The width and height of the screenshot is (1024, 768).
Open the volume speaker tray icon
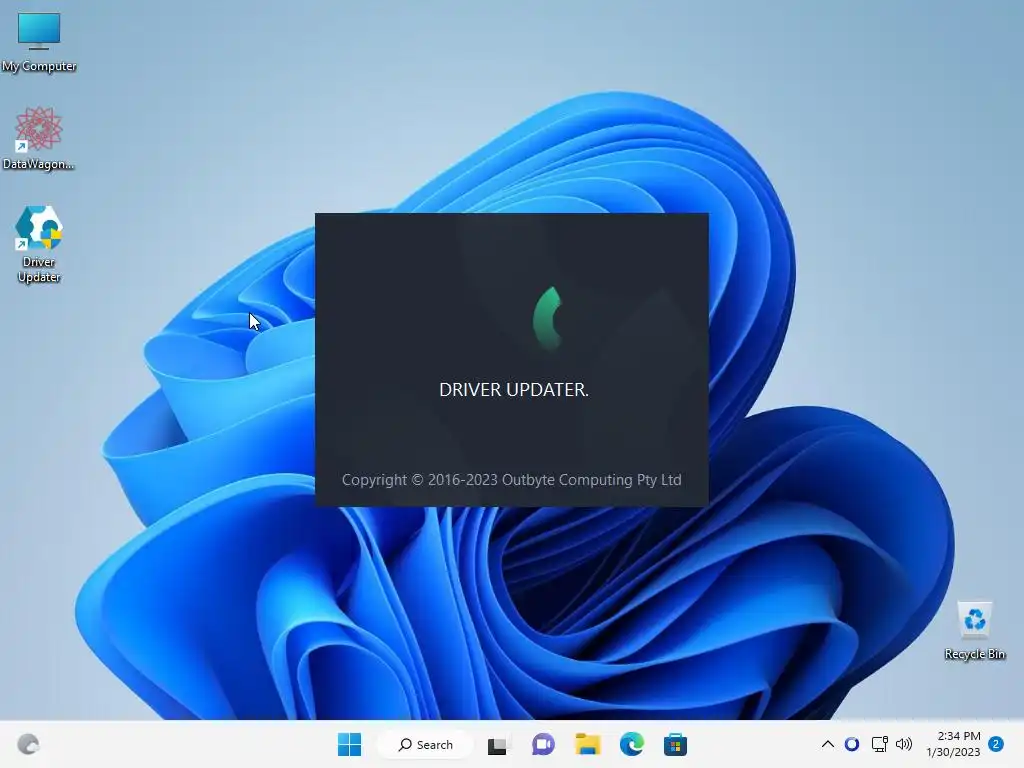[x=904, y=744]
